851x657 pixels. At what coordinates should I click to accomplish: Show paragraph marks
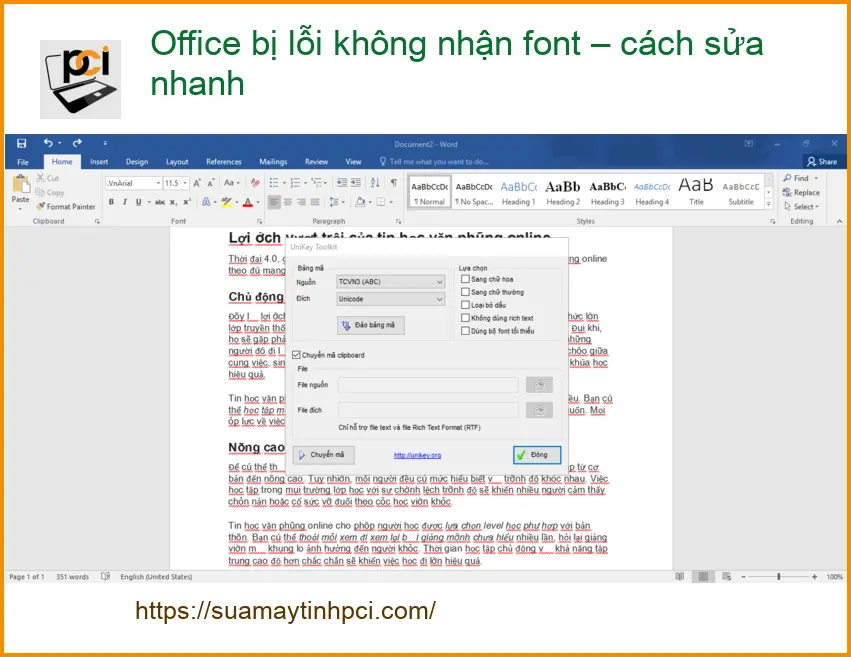394,183
